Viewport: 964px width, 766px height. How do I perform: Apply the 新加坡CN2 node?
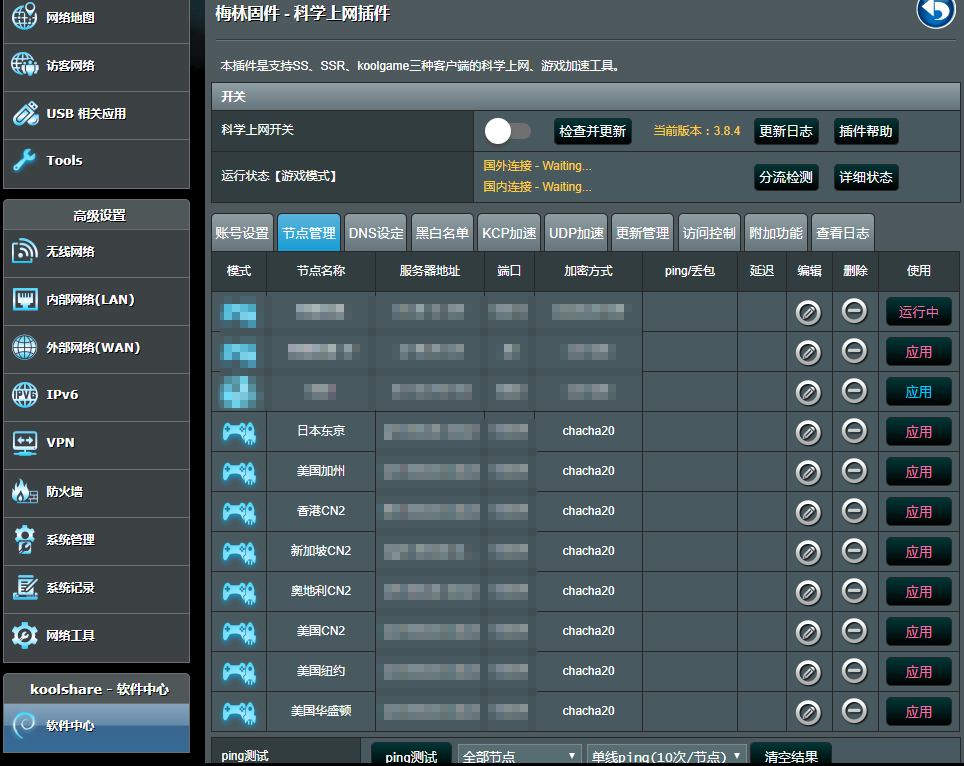pos(919,552)
